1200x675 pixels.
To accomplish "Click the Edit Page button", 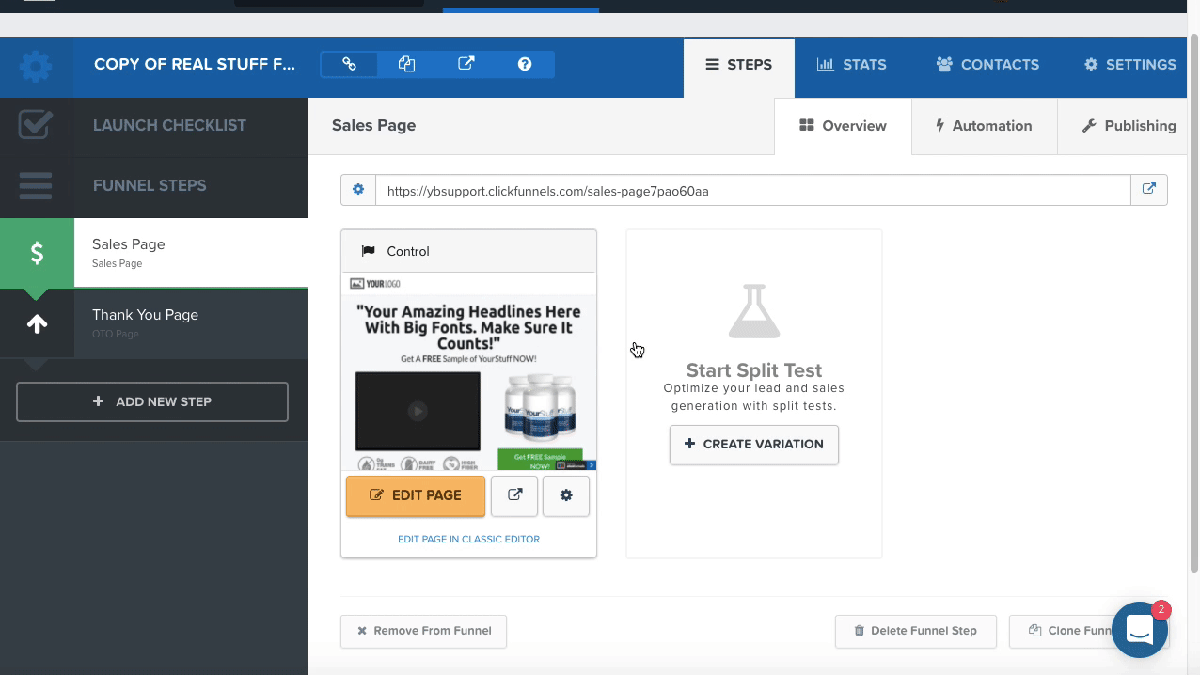I will (415, 496).
